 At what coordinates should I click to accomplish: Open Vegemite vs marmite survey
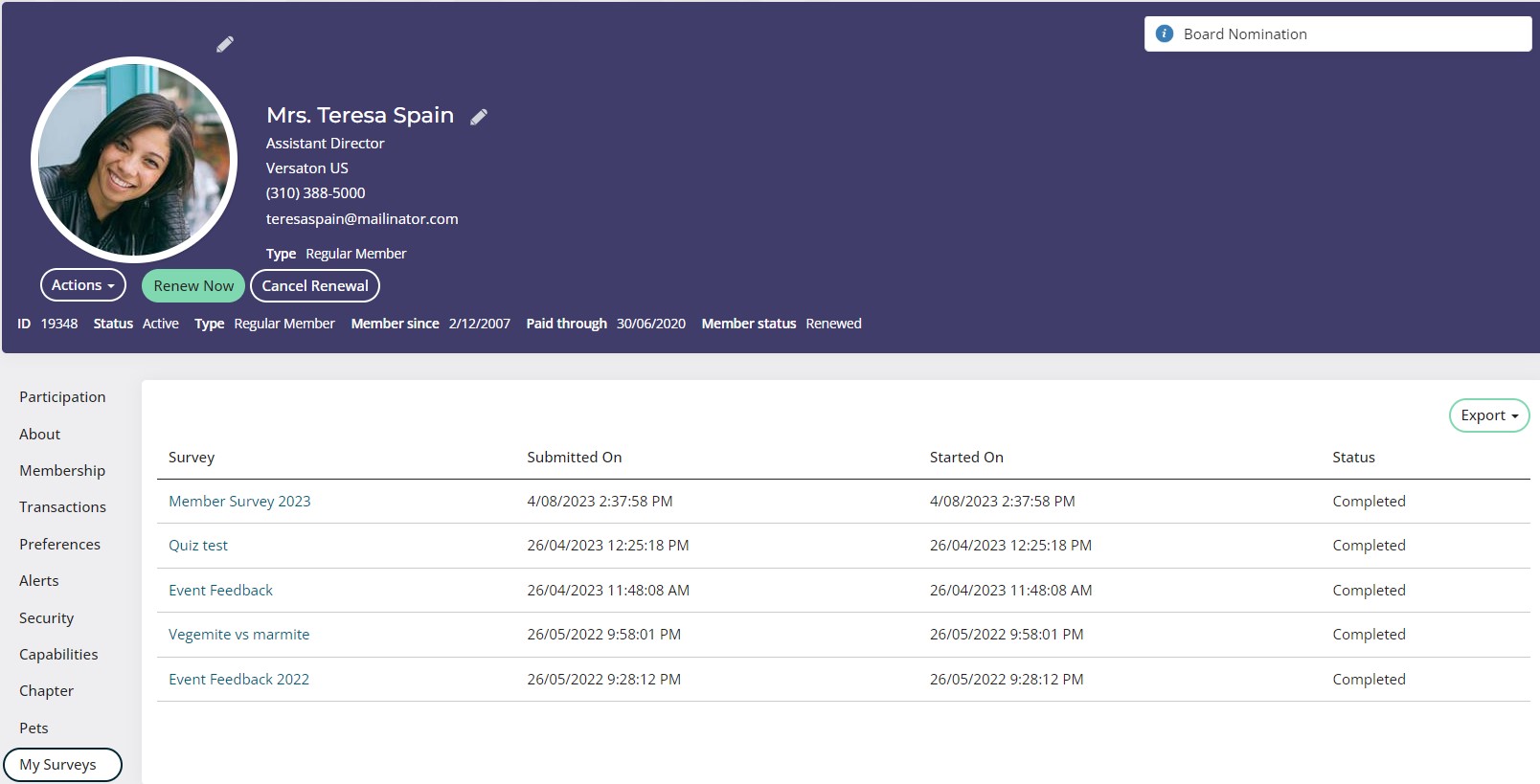[x=238, y=634]
